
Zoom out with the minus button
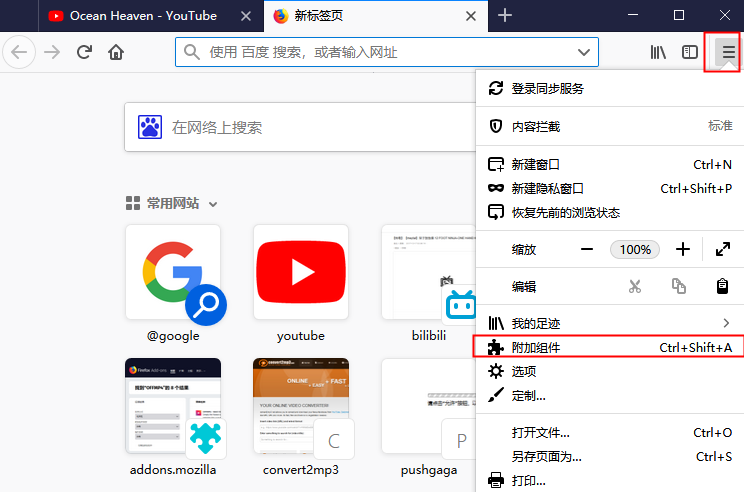pyautogui.click(x=587, y=250)
